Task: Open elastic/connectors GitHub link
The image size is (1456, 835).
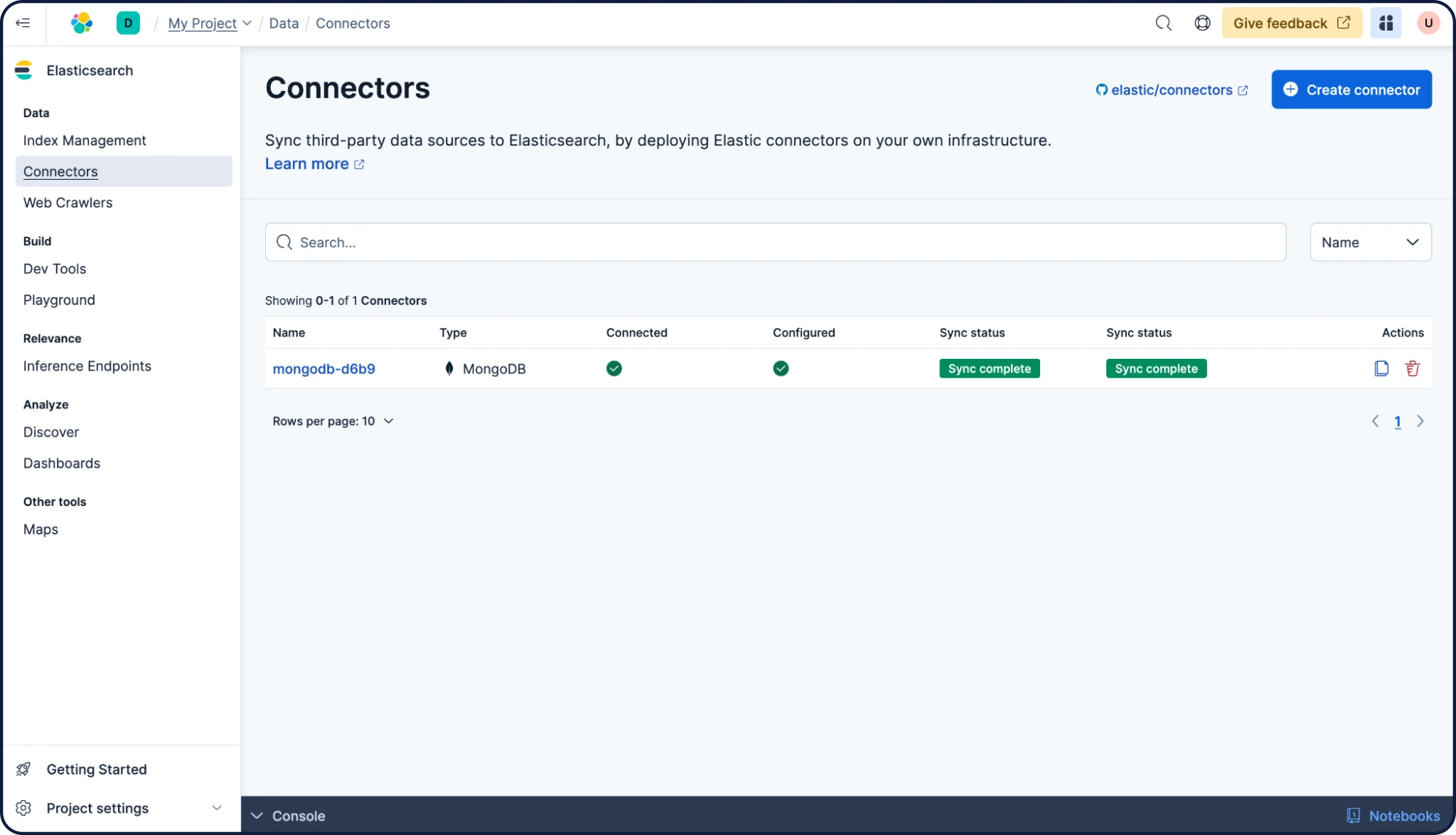Action: pos(1172,90)
